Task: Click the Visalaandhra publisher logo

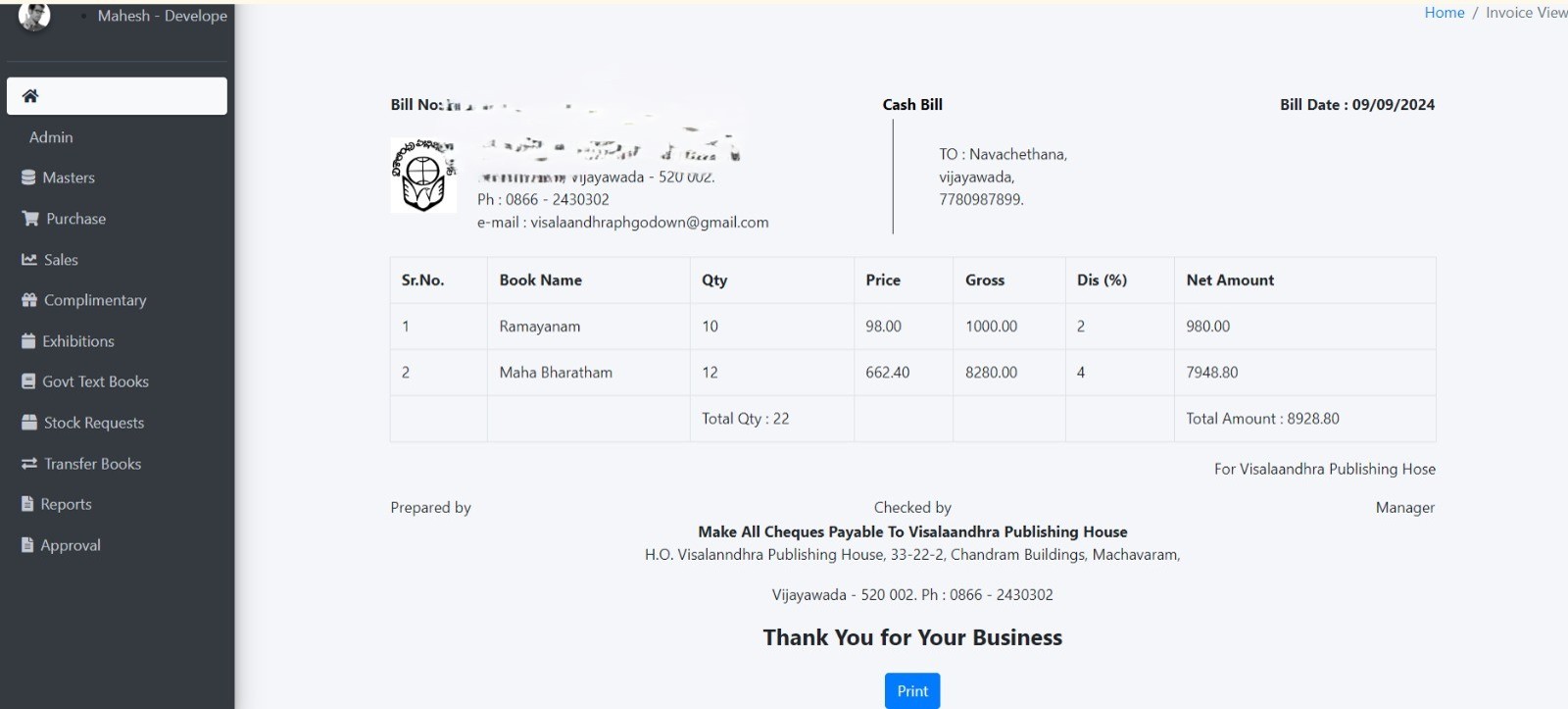Action: (x=423, y=176)
